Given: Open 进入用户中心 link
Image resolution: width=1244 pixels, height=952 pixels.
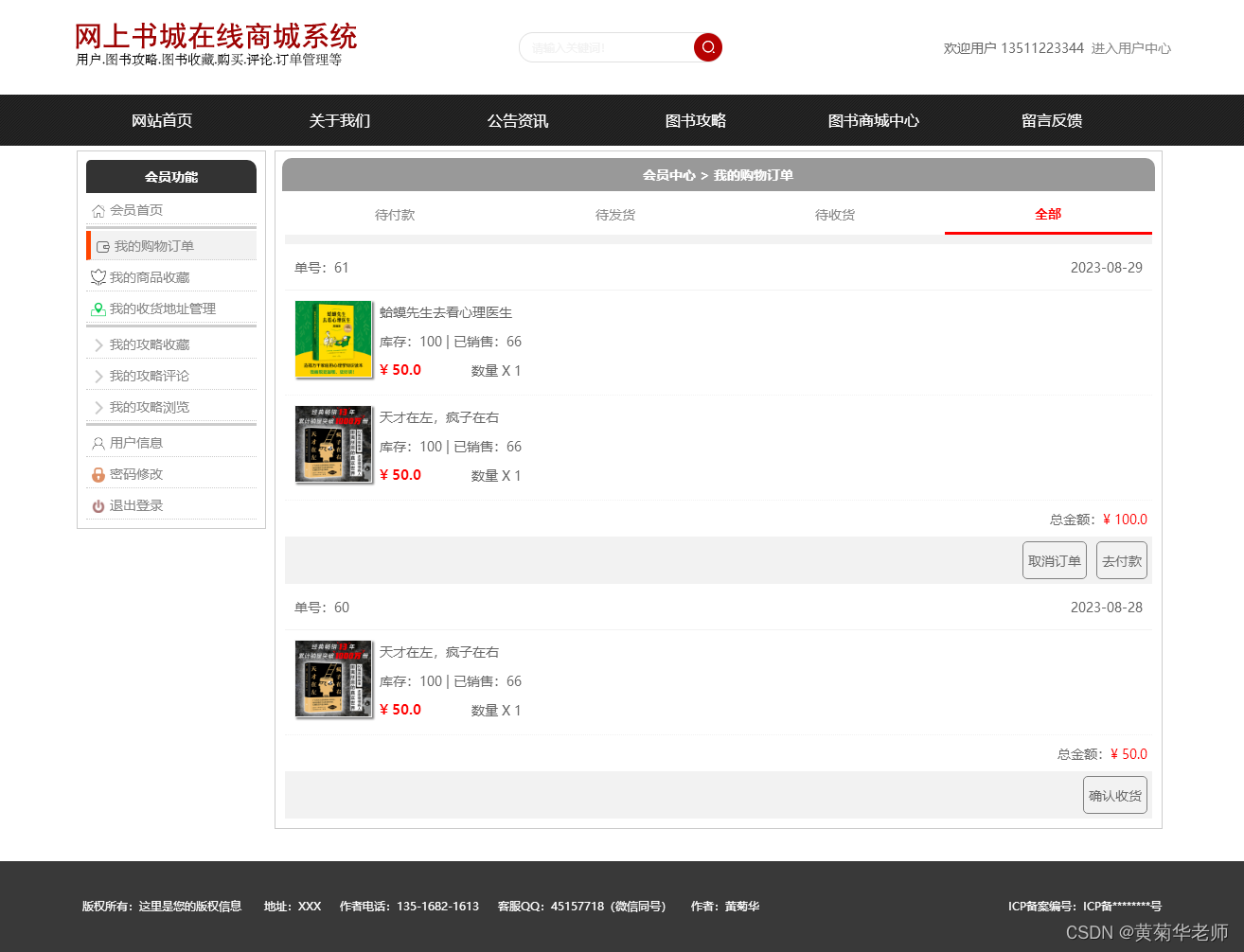Looking at the screenshot, I should click(1133, 48).
